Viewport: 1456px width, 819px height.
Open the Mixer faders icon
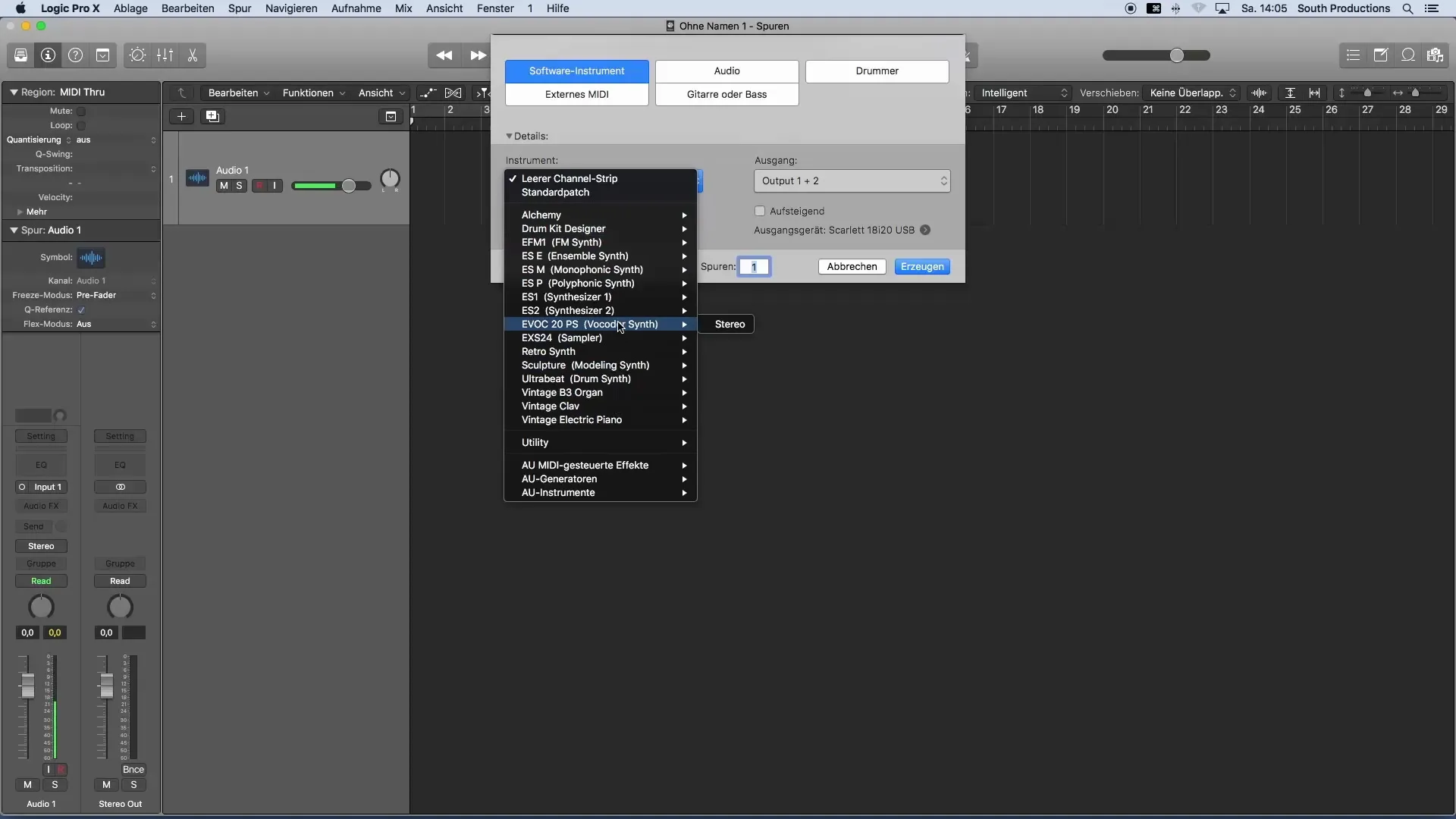point(165,55)
